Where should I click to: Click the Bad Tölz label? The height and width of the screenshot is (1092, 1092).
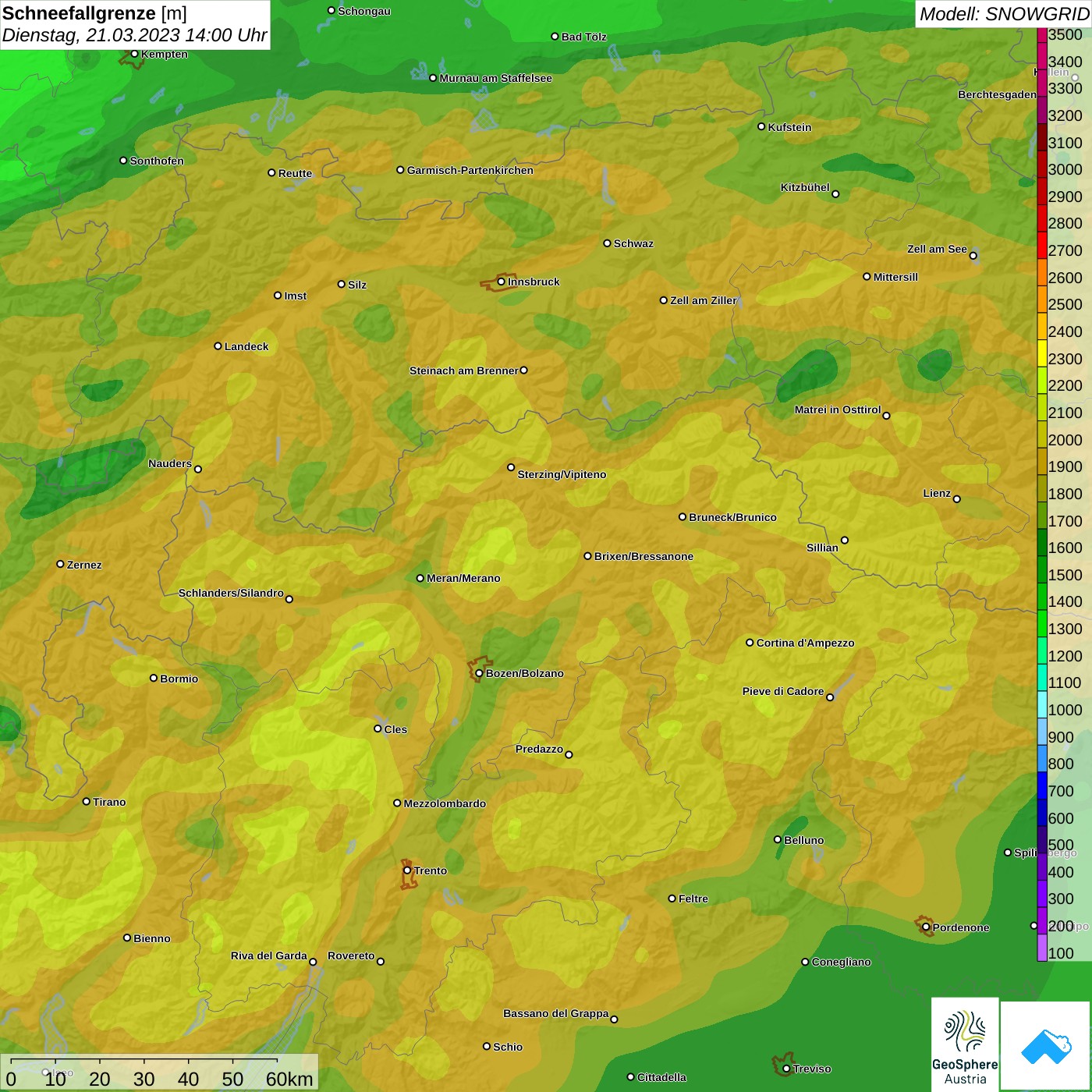click(x=583, y=37)
